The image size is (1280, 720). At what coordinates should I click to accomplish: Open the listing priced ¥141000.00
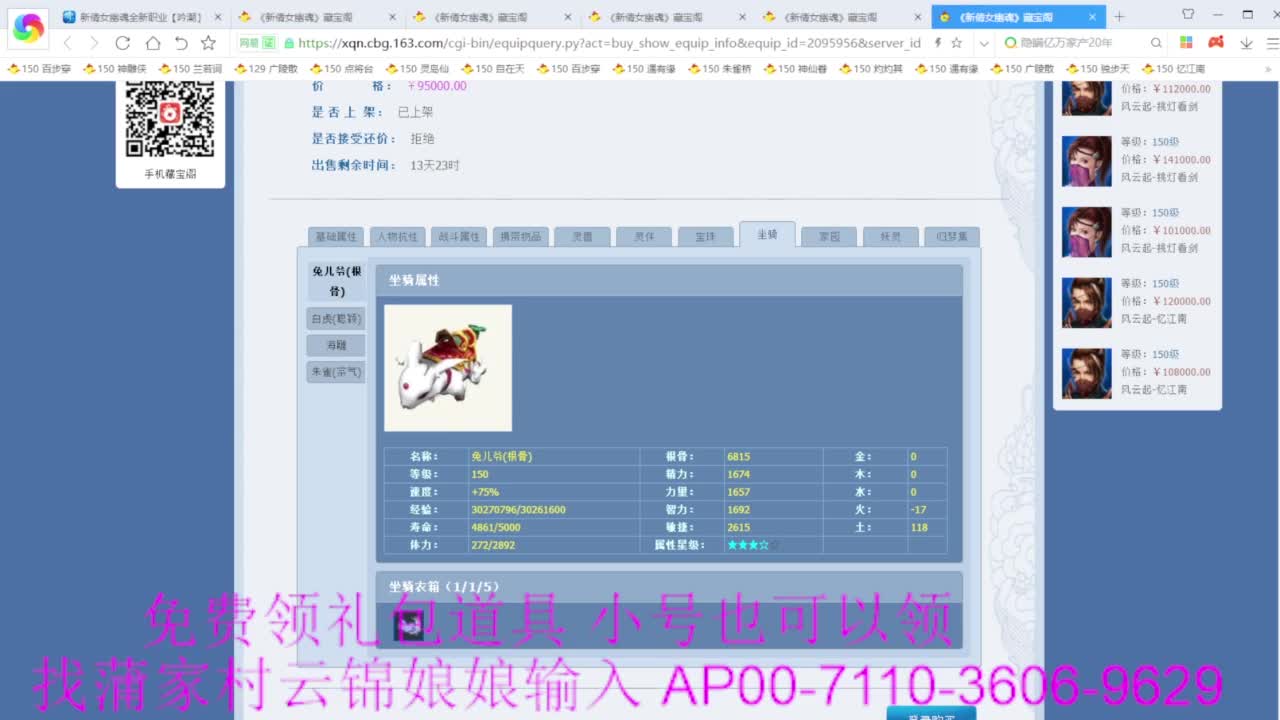(1165, 159)
